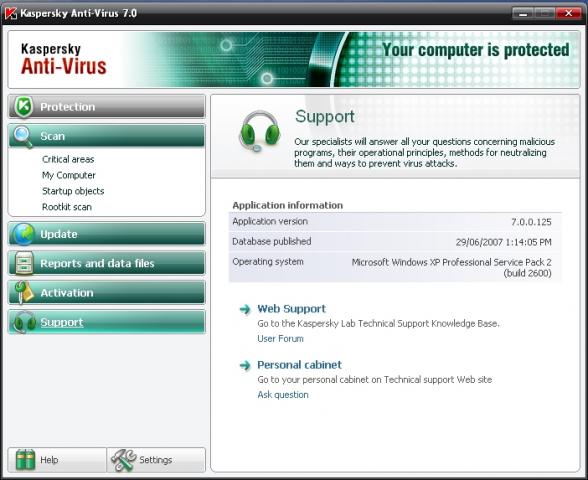Select Critical areas scan task
Viewport: 588px width, 480px height.
click(68, 159)
